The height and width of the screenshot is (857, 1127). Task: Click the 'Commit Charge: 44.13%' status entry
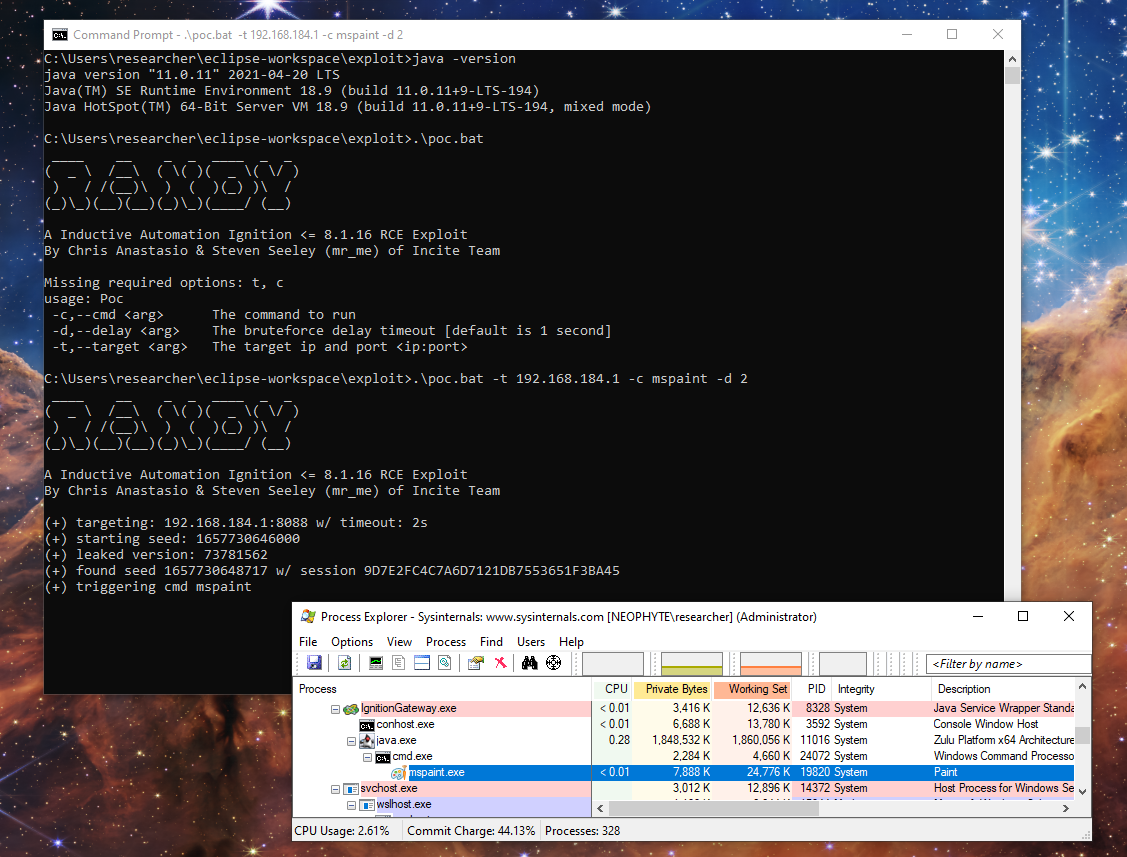click(x=471, y=830)
